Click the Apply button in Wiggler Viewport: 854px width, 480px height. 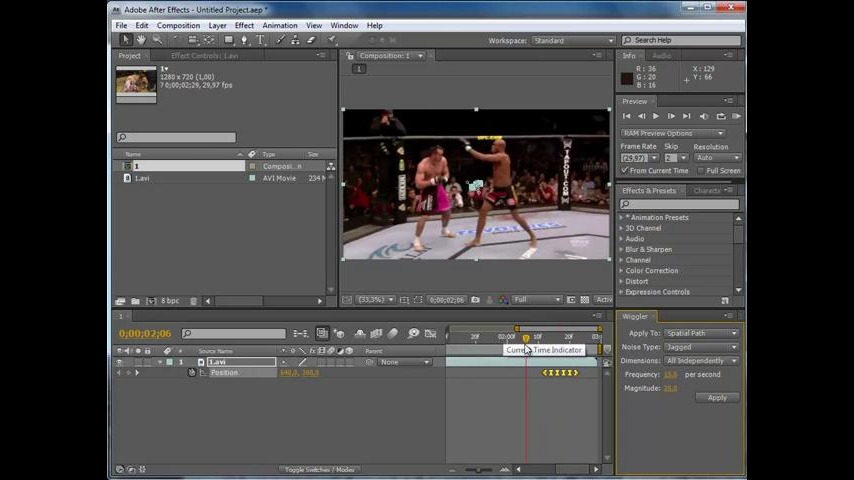[717, 398]
